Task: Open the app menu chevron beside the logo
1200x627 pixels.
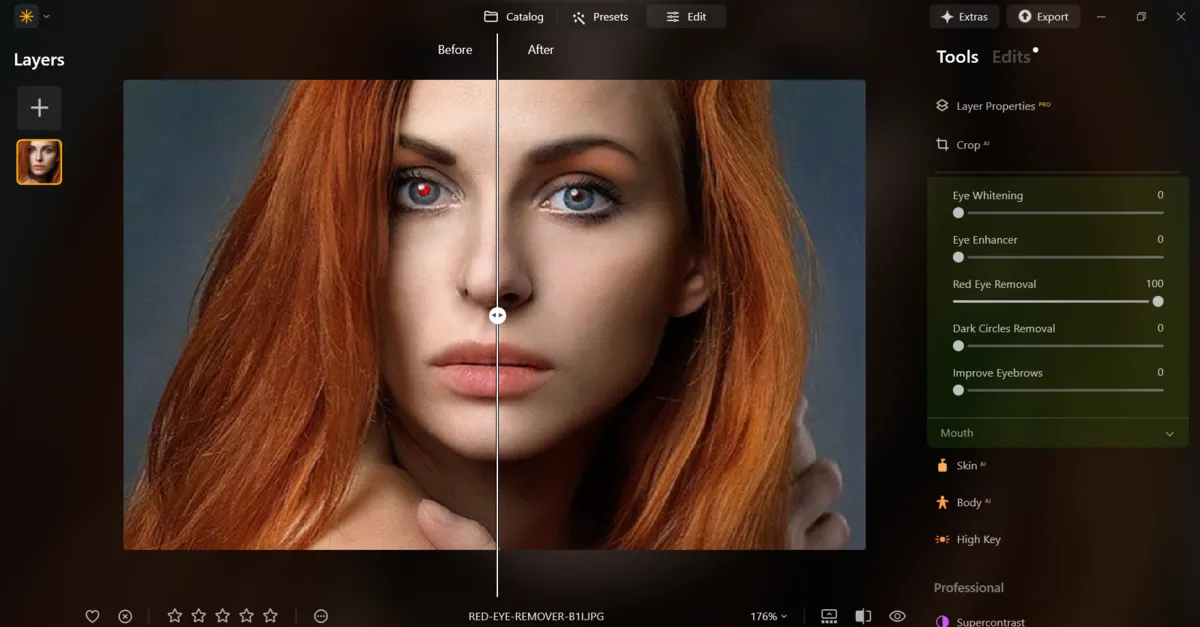Action: [44, 16]
